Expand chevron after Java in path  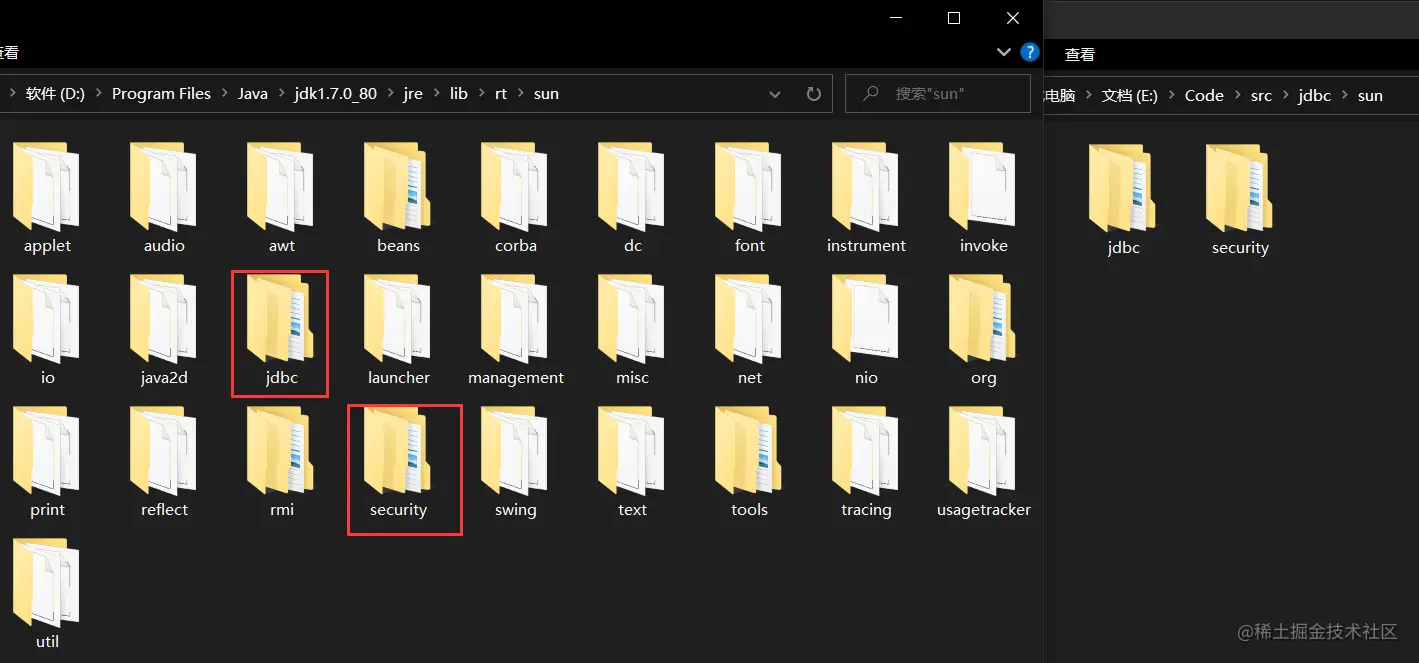coord(281,94)
